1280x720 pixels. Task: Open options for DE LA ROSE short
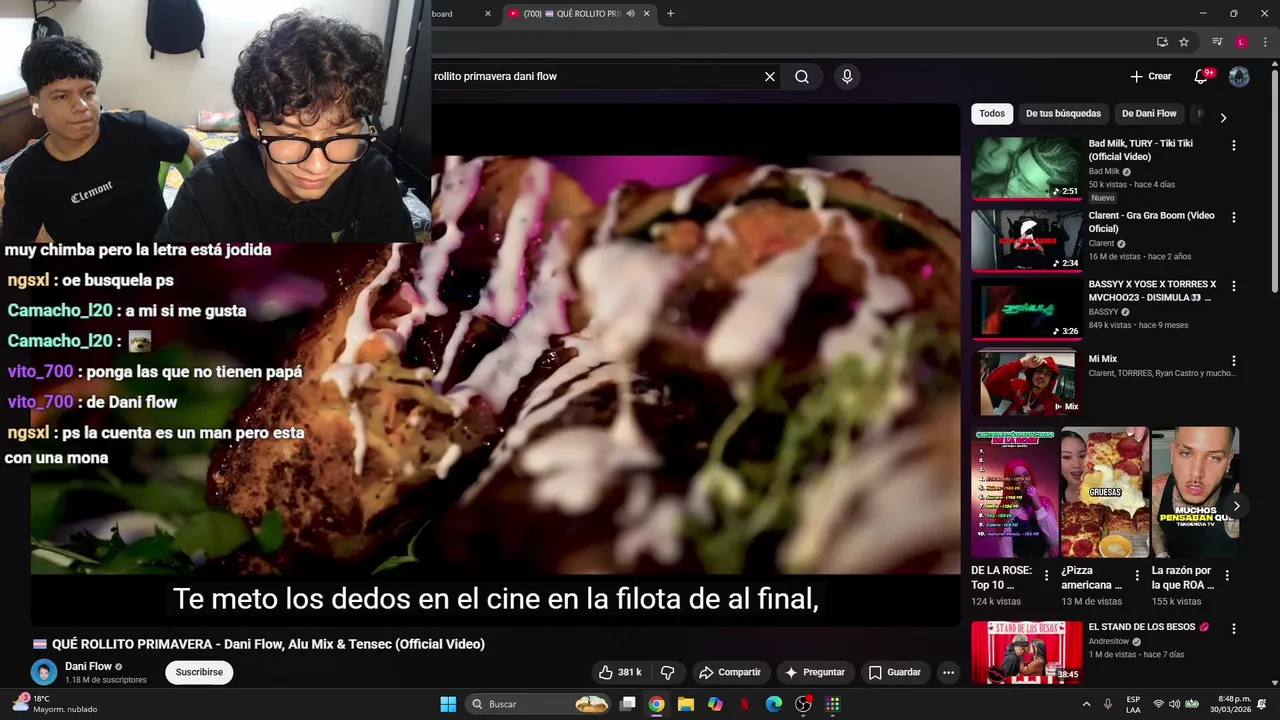coord(1046,576)
